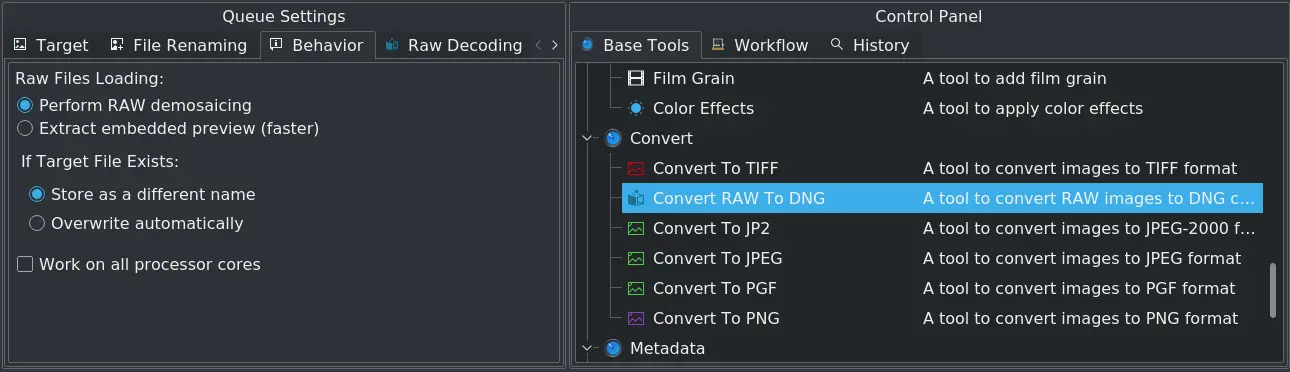Switch to the Behavior tab
1290x372 pixels.
click(317, 44)
